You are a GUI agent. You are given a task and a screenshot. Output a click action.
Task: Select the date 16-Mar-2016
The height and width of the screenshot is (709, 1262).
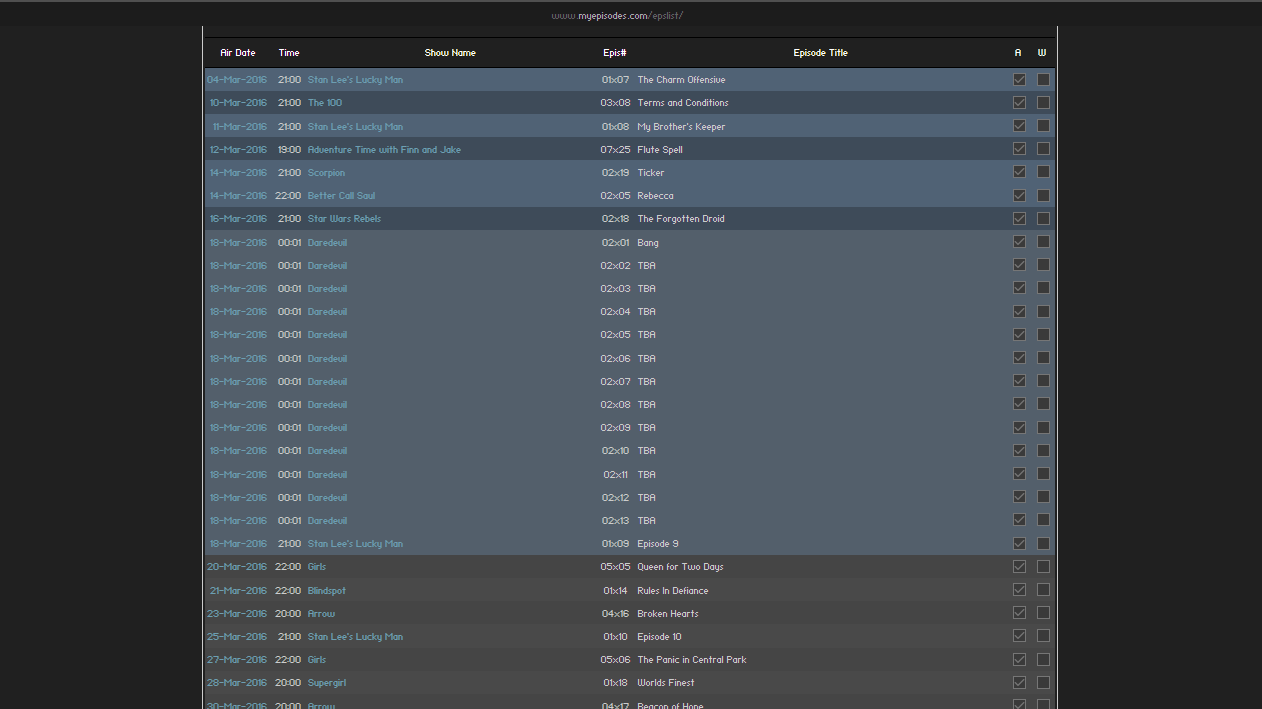pyautogui.click(x=238, y=219)
